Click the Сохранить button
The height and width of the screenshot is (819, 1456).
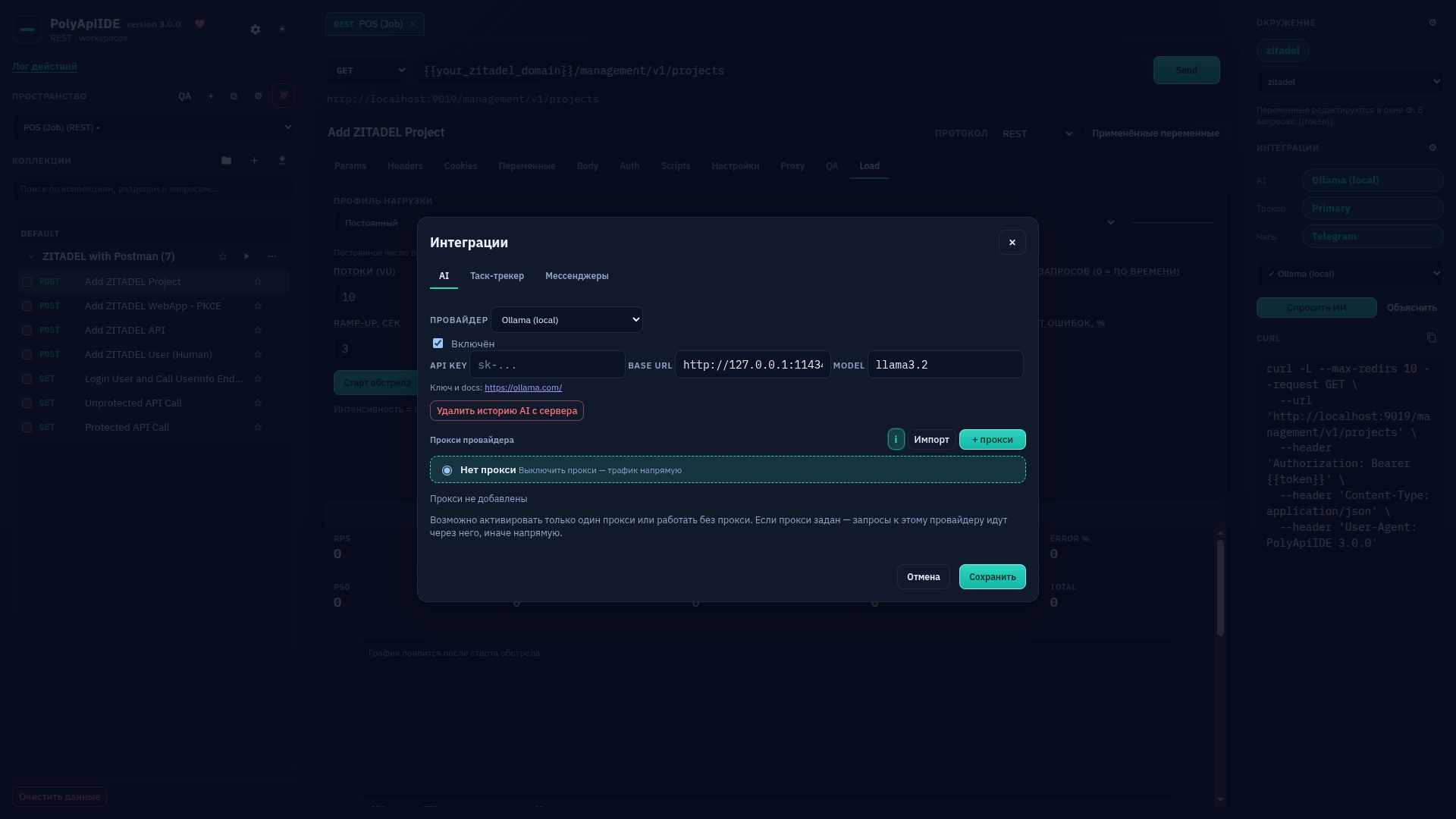992,577
